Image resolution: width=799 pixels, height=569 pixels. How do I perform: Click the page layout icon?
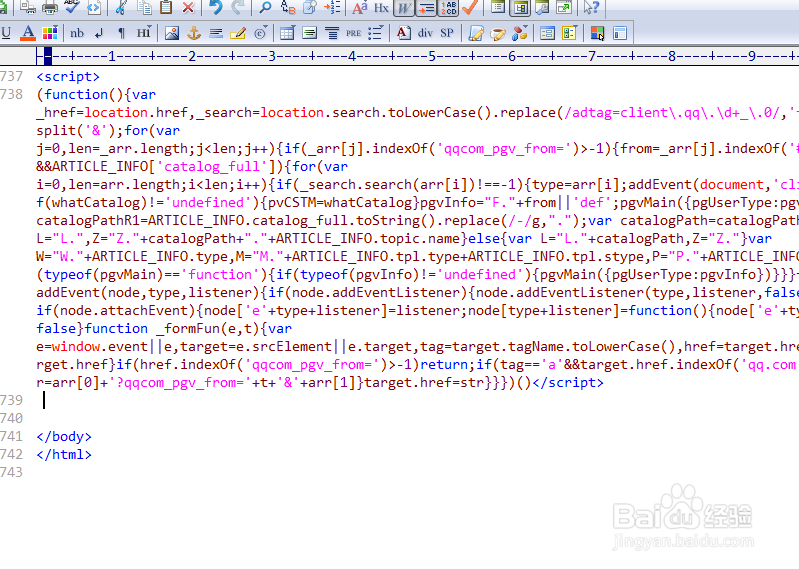pos(619,33)
